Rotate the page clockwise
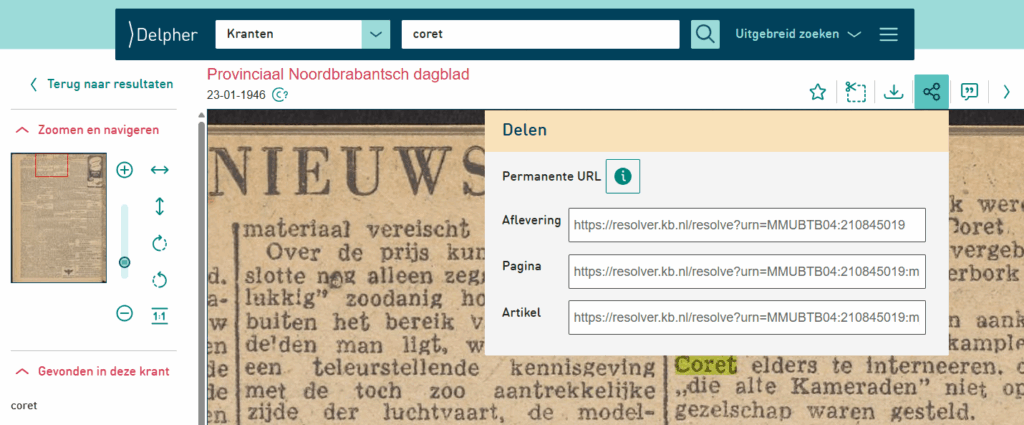1024x425 pixels. 159,243
